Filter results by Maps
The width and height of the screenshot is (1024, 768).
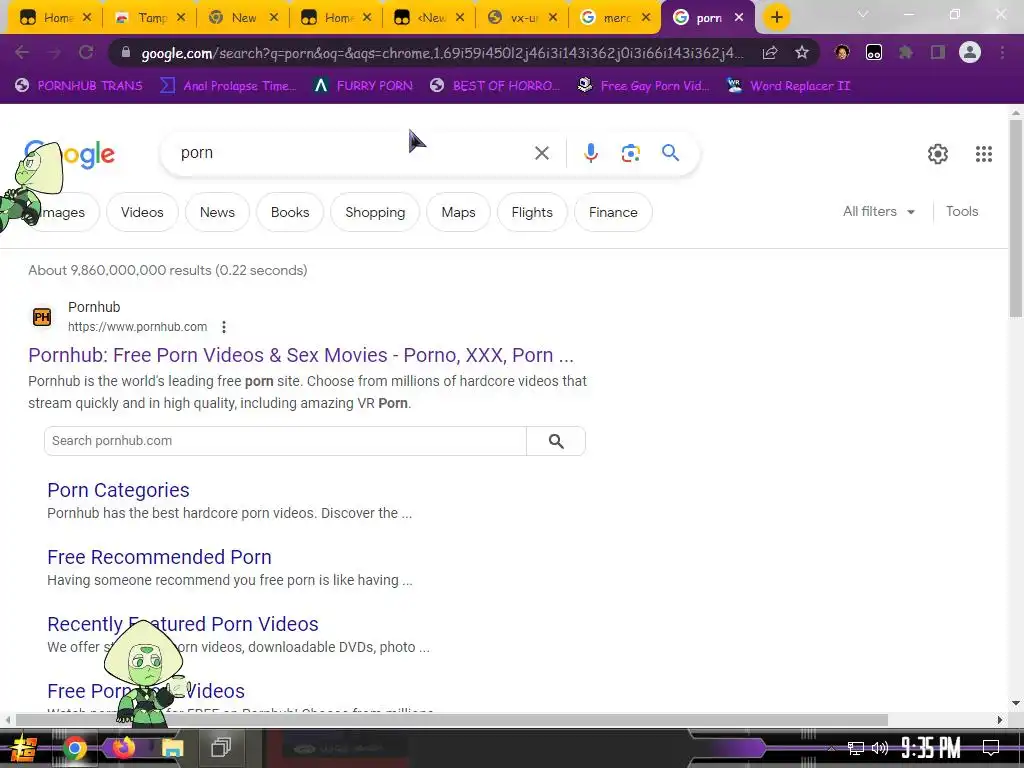point(458,212)
